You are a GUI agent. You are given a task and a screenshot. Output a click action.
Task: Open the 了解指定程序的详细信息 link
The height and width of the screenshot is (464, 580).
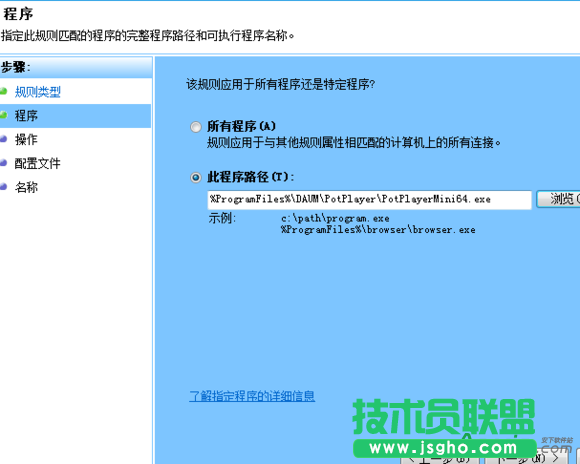click(252, 396)
